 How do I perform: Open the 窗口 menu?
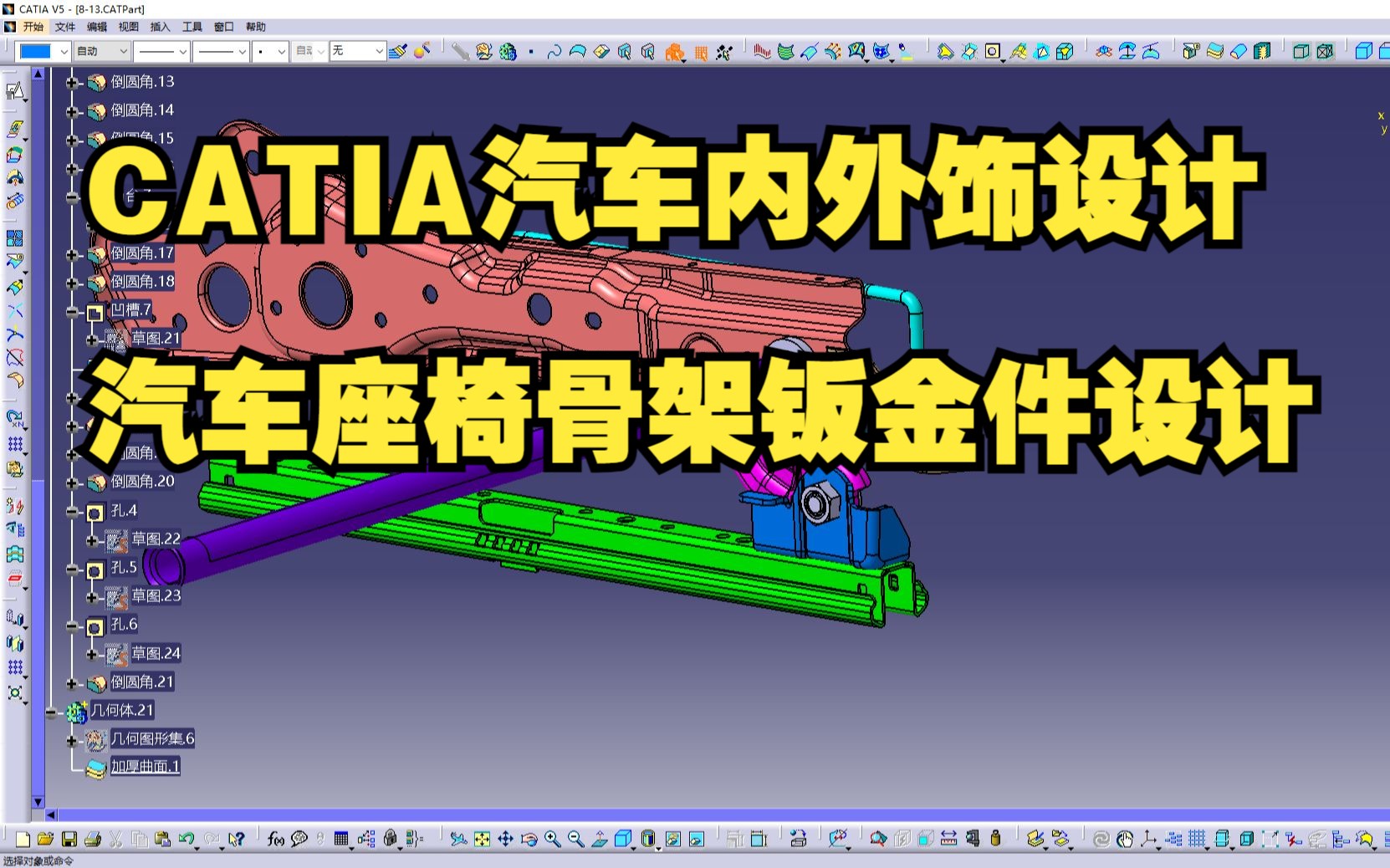[x=223, y=27]
